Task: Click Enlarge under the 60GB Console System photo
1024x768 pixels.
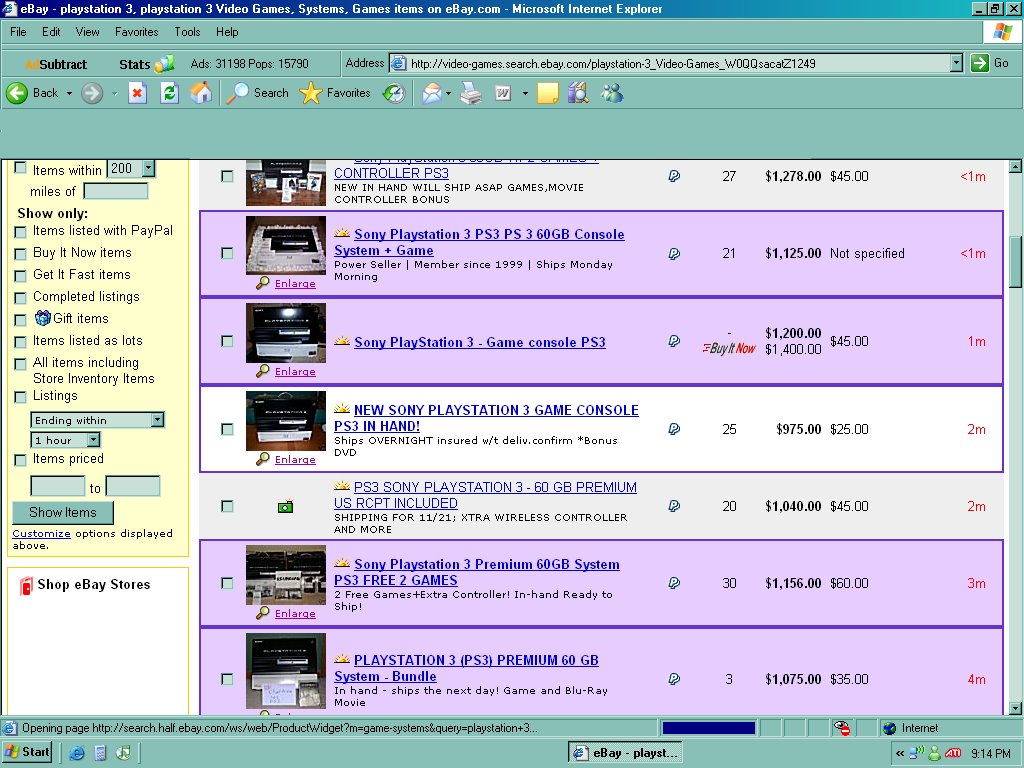Action: [x=295, y=283]
